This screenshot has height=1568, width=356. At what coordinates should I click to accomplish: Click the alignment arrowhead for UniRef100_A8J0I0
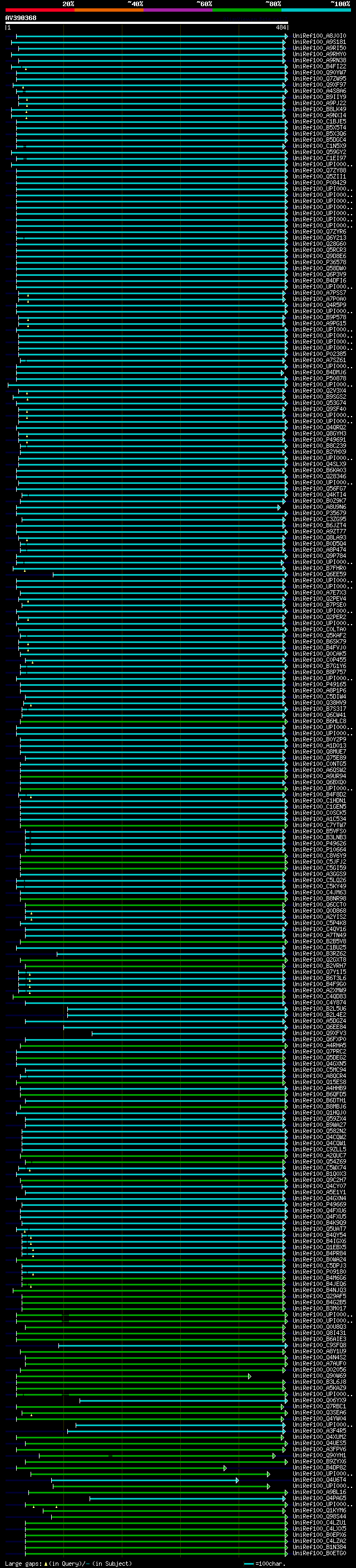286,37
